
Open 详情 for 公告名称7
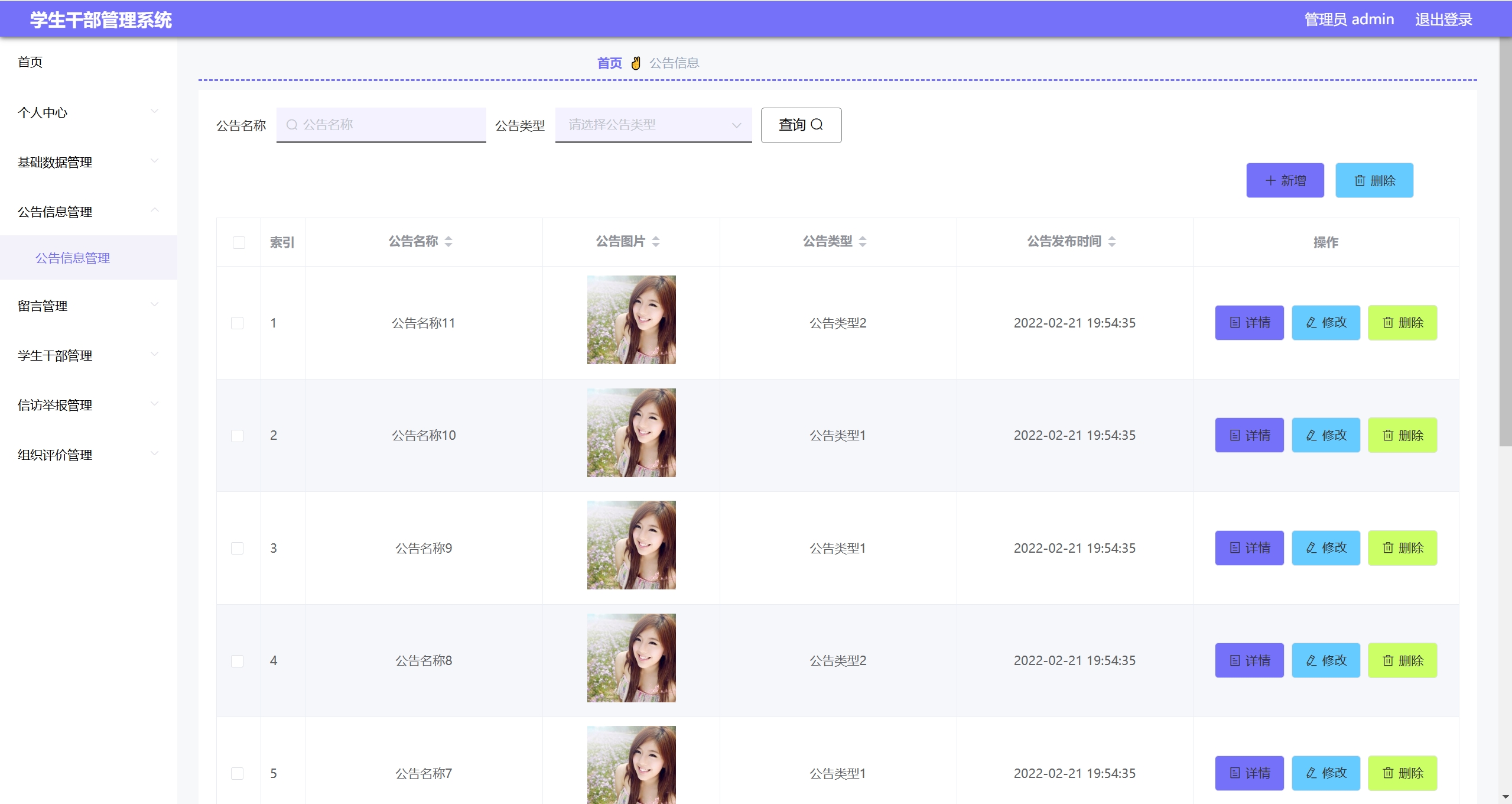pyautogui.click(x=1250, y=773)
